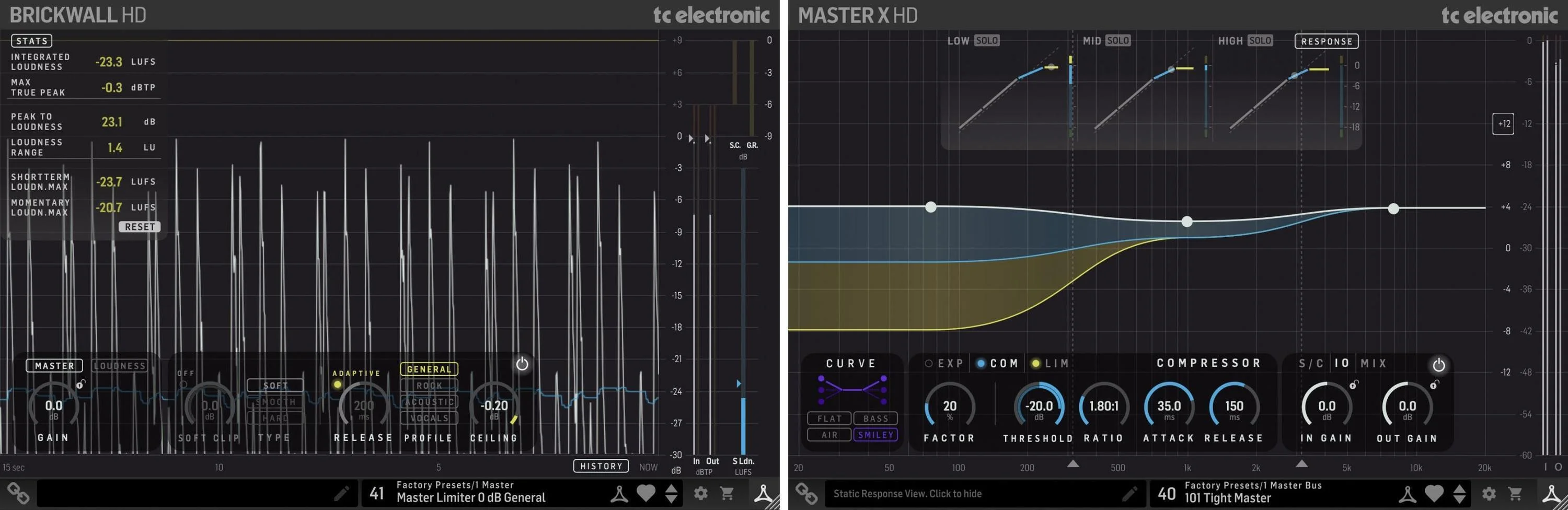Solo the LOW band

(986, 40)
